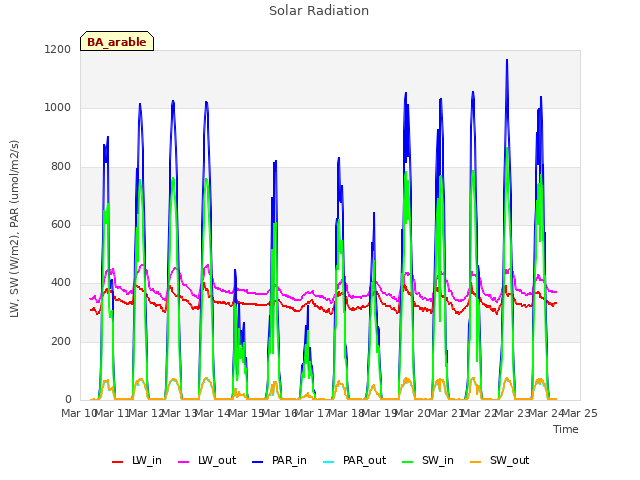This screenshot has height=480, width=640.
Task: Click the SW_out legend label
Action: coord(509,460)
